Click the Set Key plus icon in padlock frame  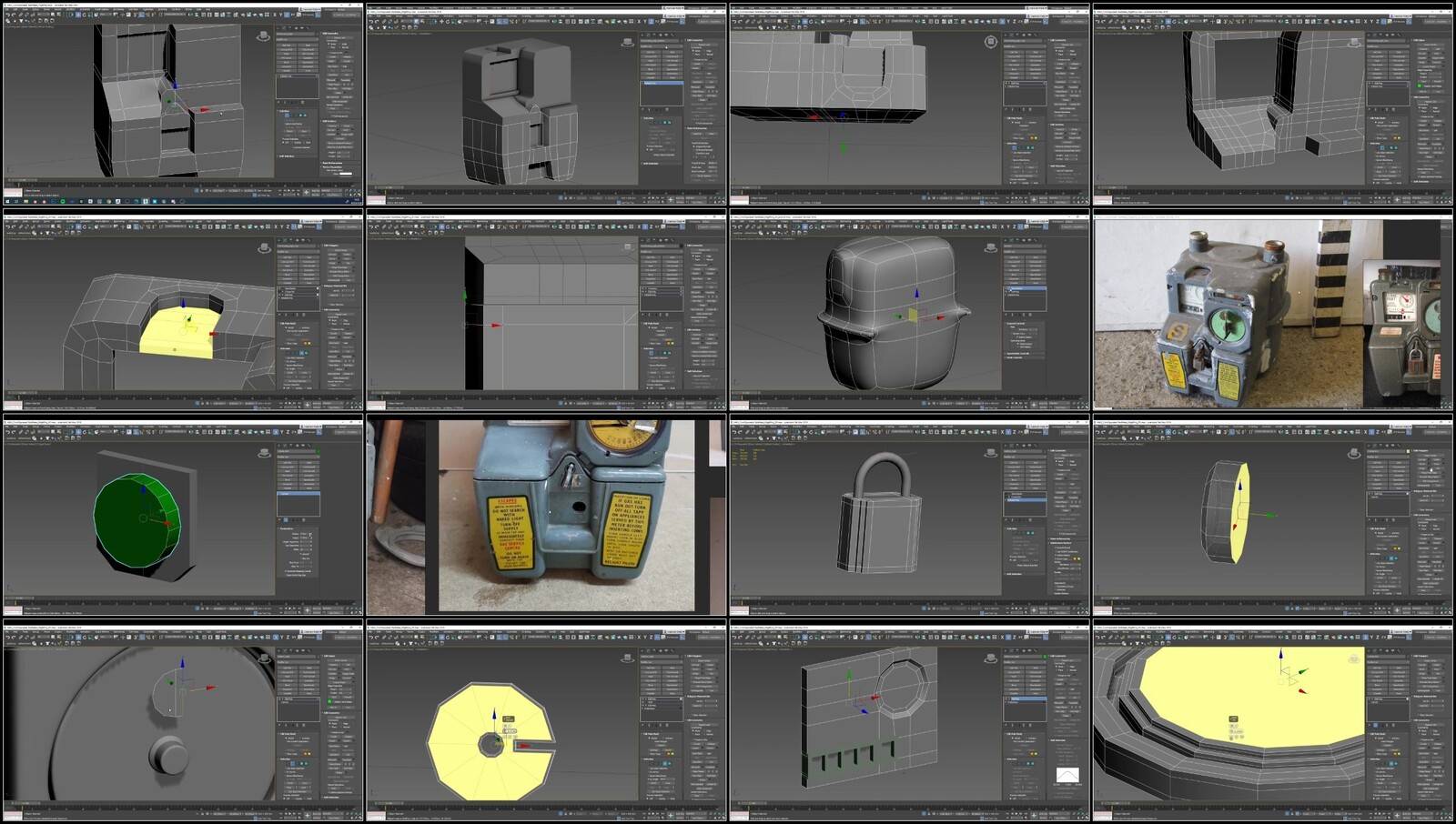click(1034, 608)
